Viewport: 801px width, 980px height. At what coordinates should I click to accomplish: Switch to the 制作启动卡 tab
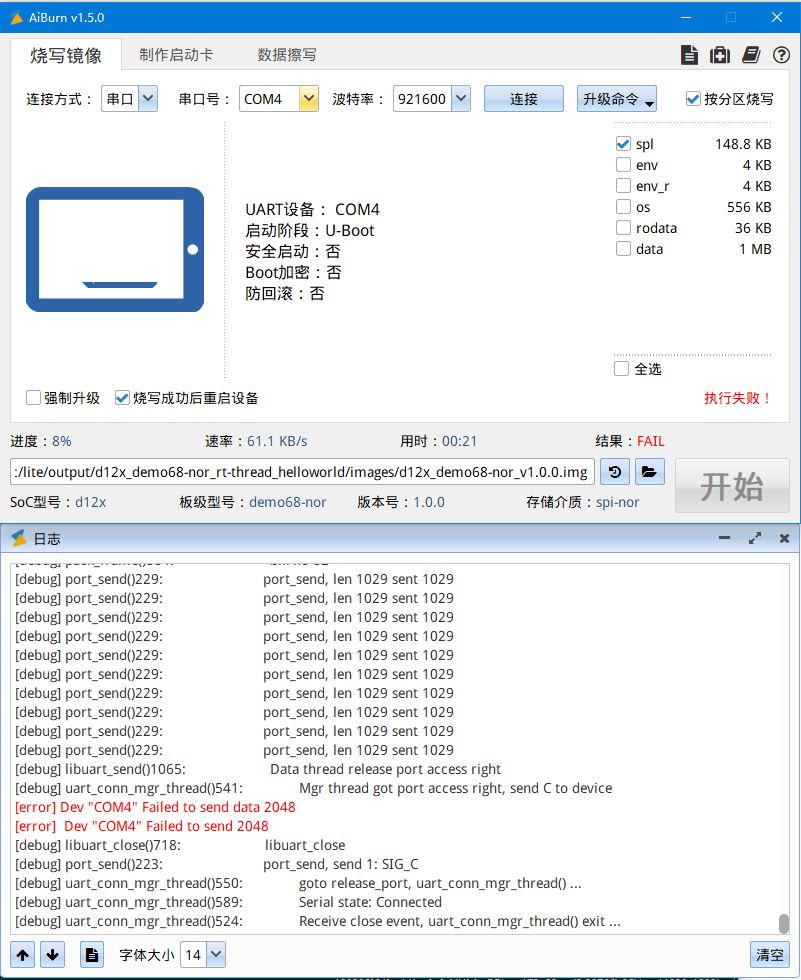click(x=176, y=55)
